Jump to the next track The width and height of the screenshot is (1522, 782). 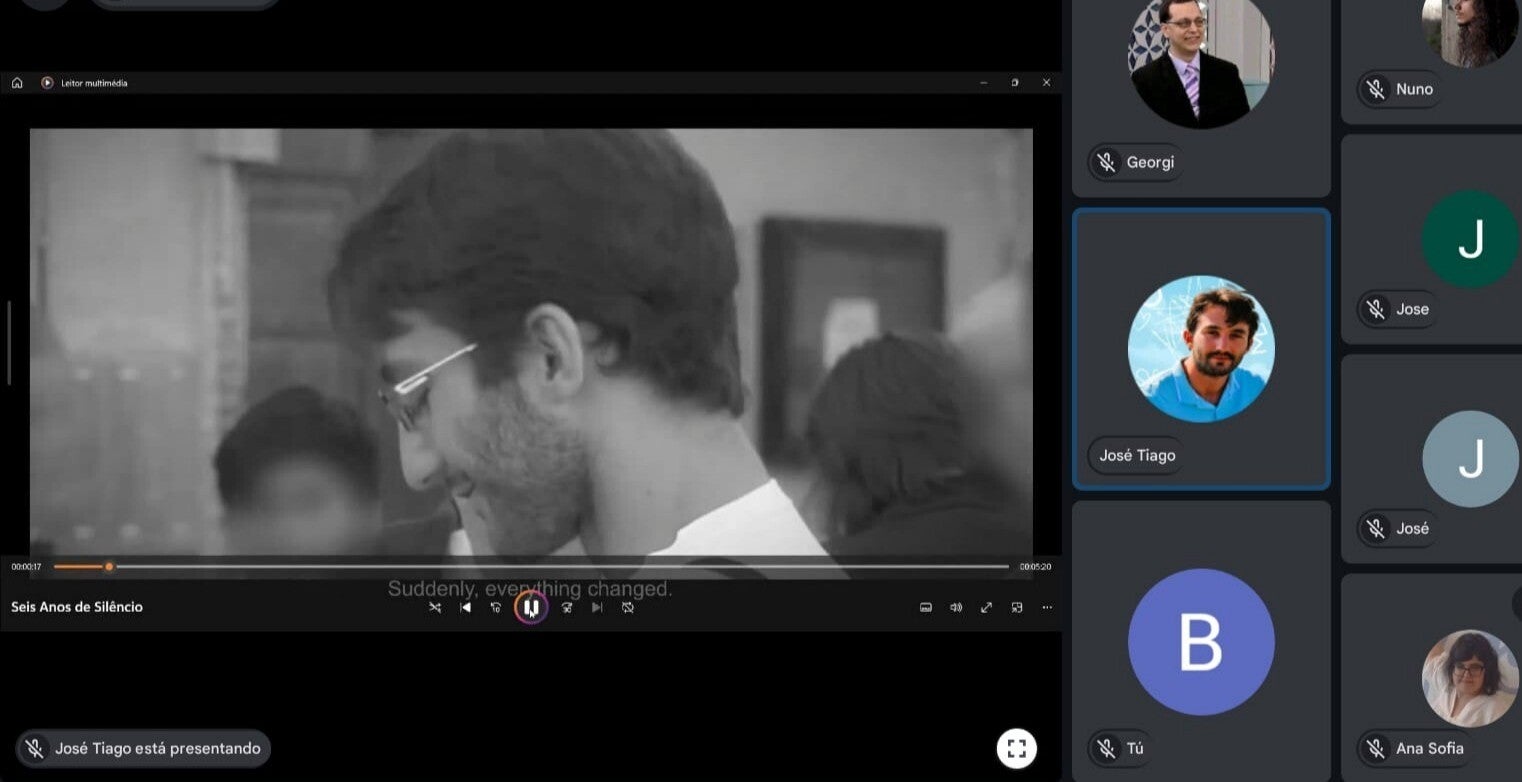point(597,607)
